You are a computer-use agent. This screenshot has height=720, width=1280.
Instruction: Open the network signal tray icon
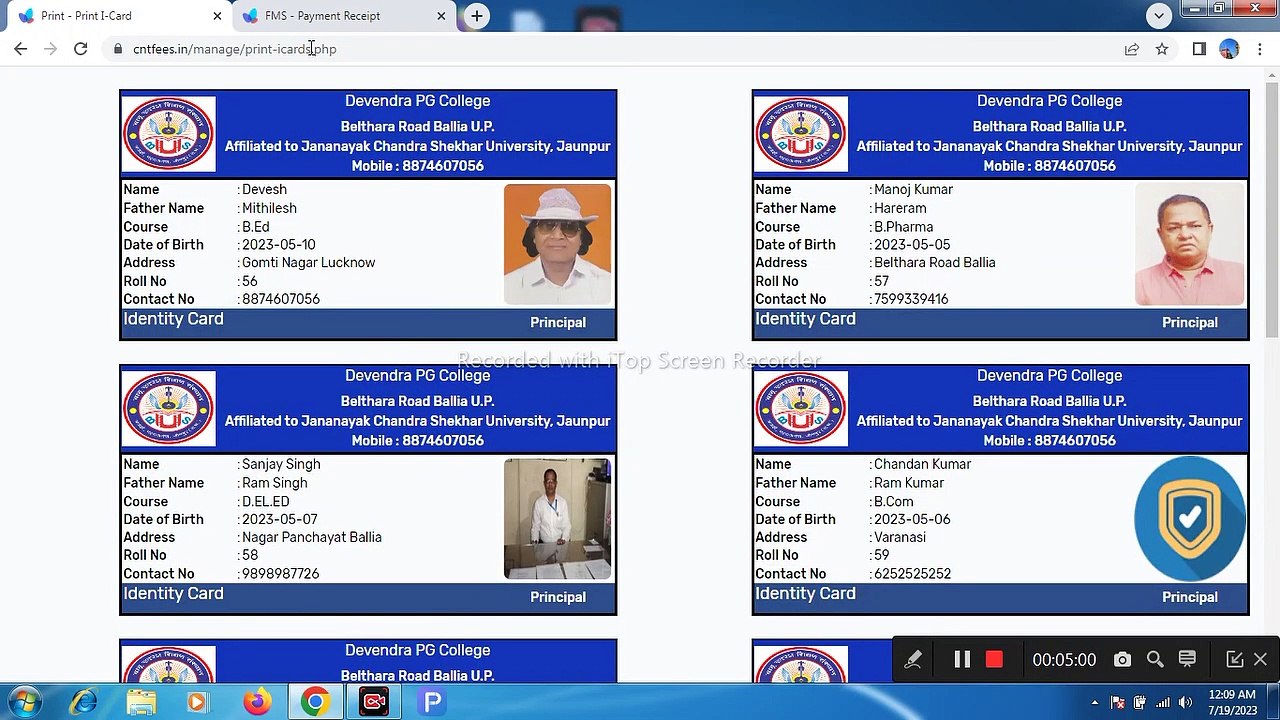1162,702
